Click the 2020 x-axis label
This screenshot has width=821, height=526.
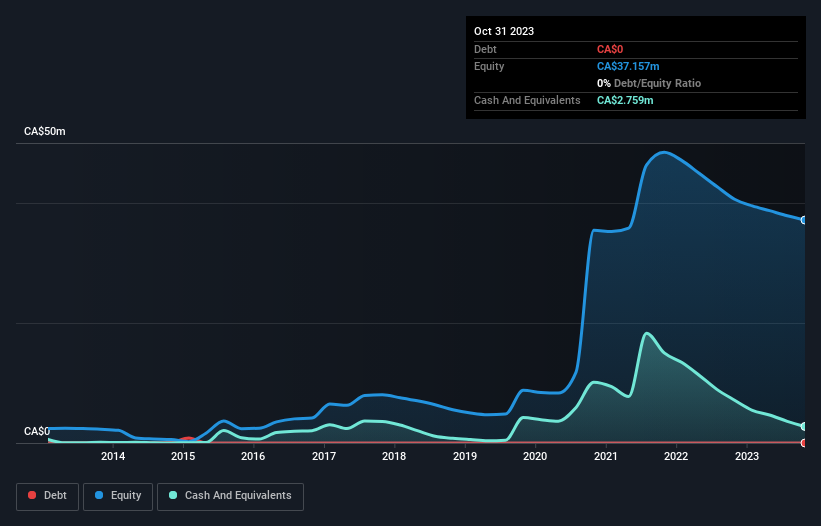[x=535, y=456]
